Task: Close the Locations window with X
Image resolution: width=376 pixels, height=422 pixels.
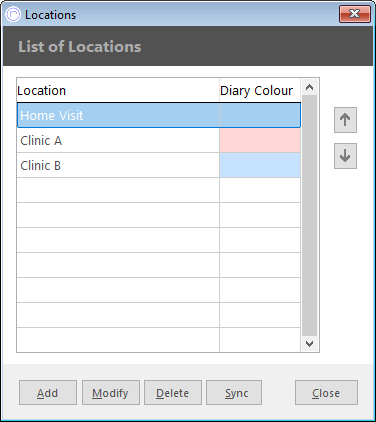Action: pos(355,14)
